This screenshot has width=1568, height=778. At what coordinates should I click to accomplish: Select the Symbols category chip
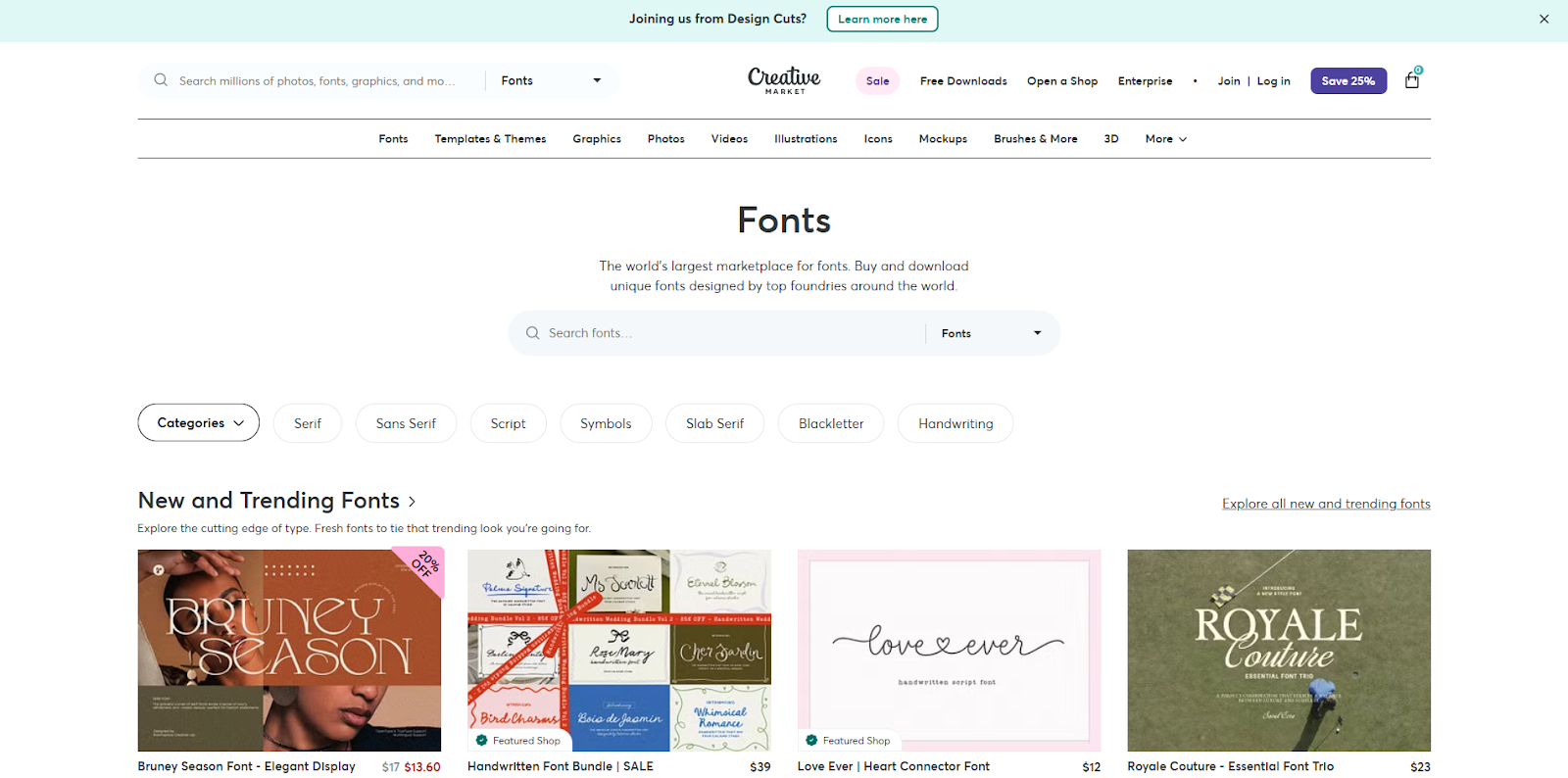point(606,423)
